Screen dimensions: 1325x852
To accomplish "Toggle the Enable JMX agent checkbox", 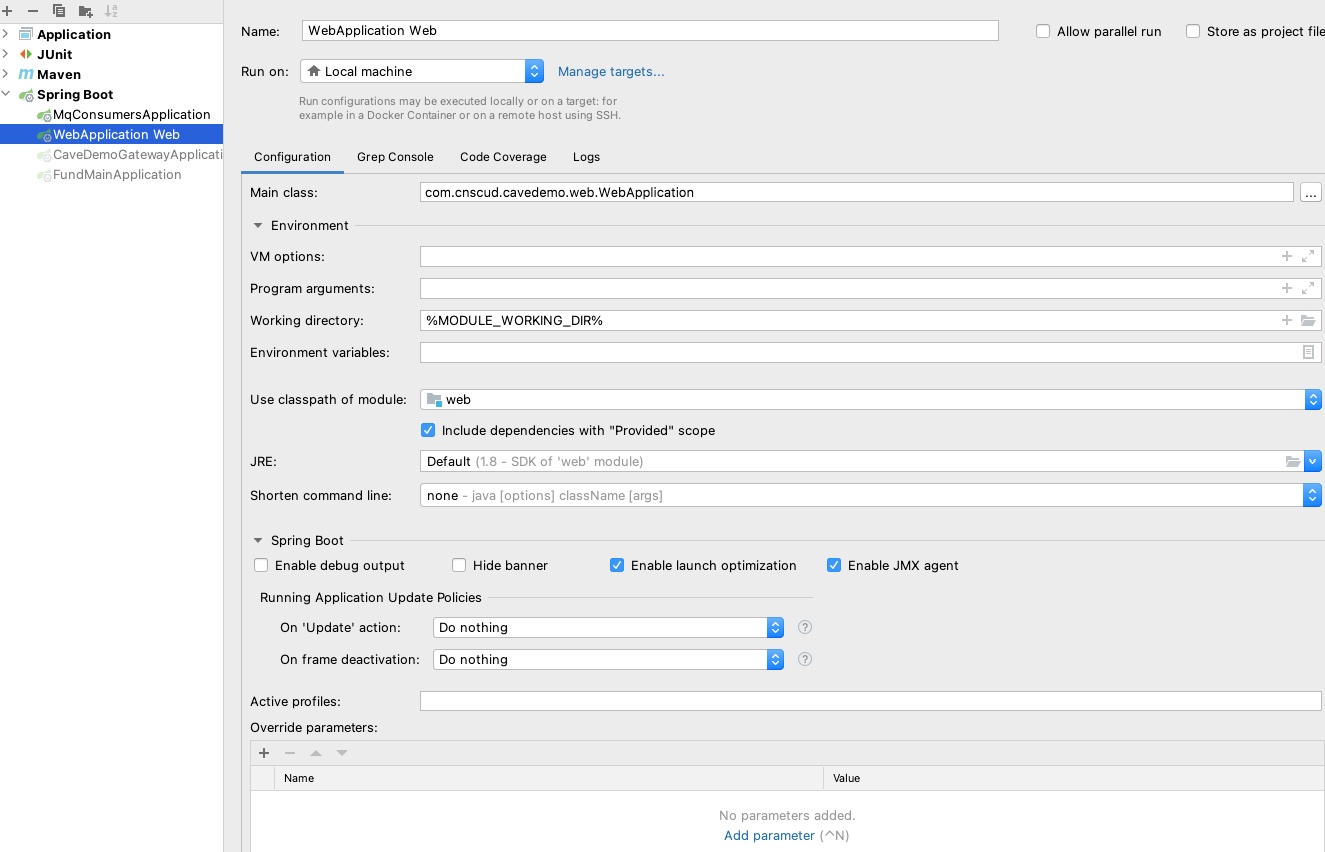I will pyautogui.click(x=834, y=566).
